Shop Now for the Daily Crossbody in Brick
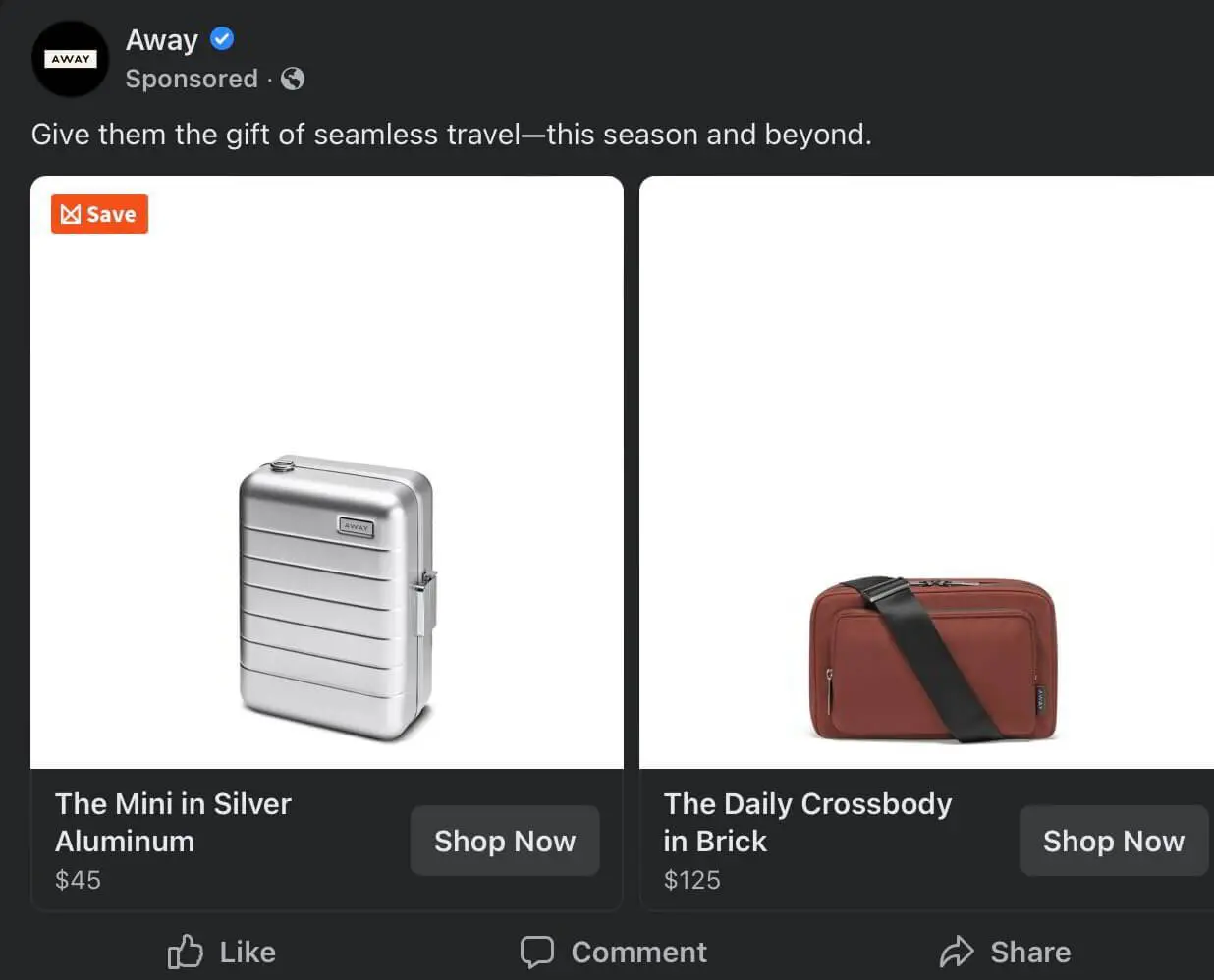Viewport: 1214px width, 980px height. (1113, 841)
